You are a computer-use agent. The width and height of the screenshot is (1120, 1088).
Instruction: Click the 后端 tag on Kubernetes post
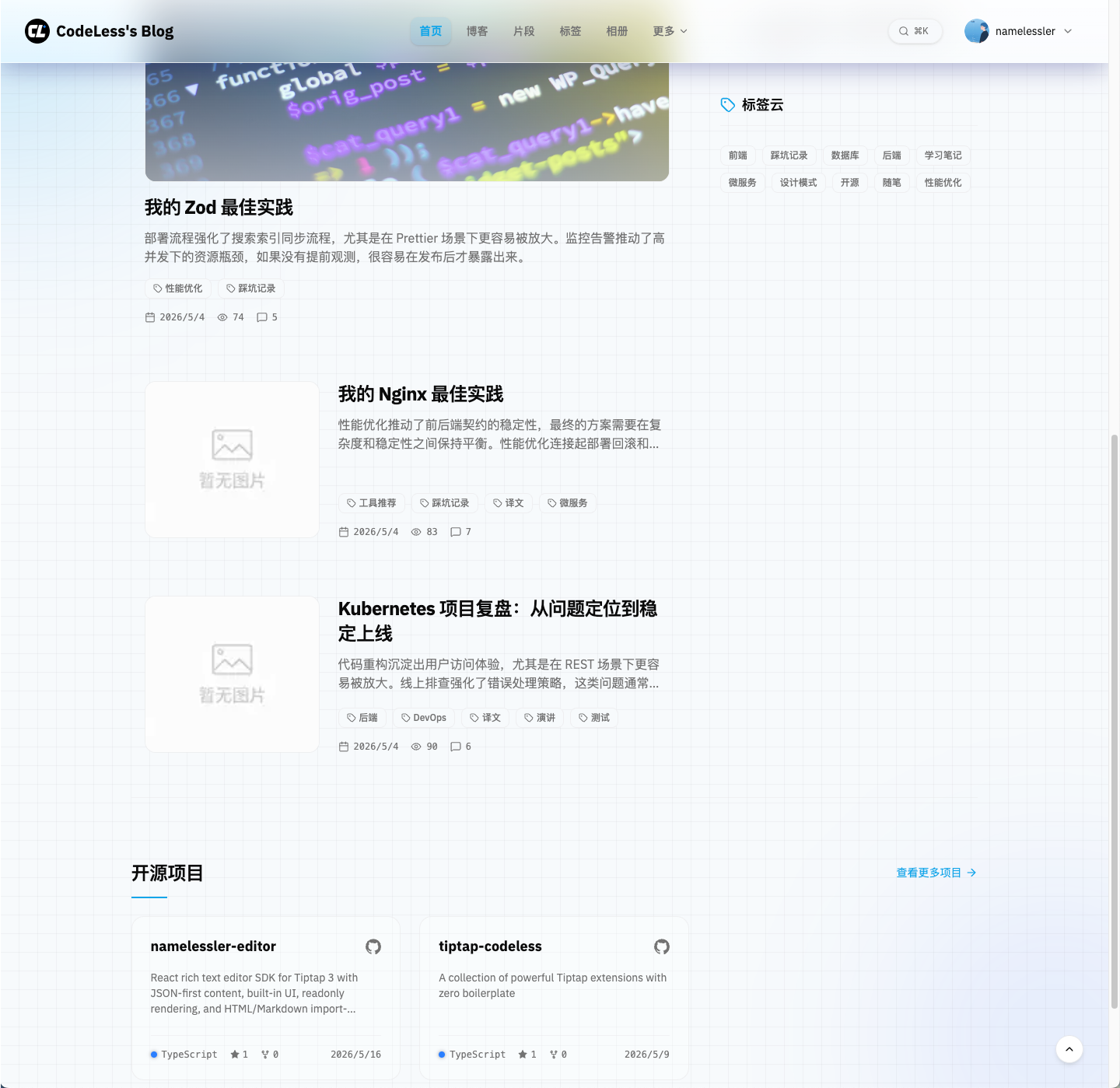click(362, 718)
